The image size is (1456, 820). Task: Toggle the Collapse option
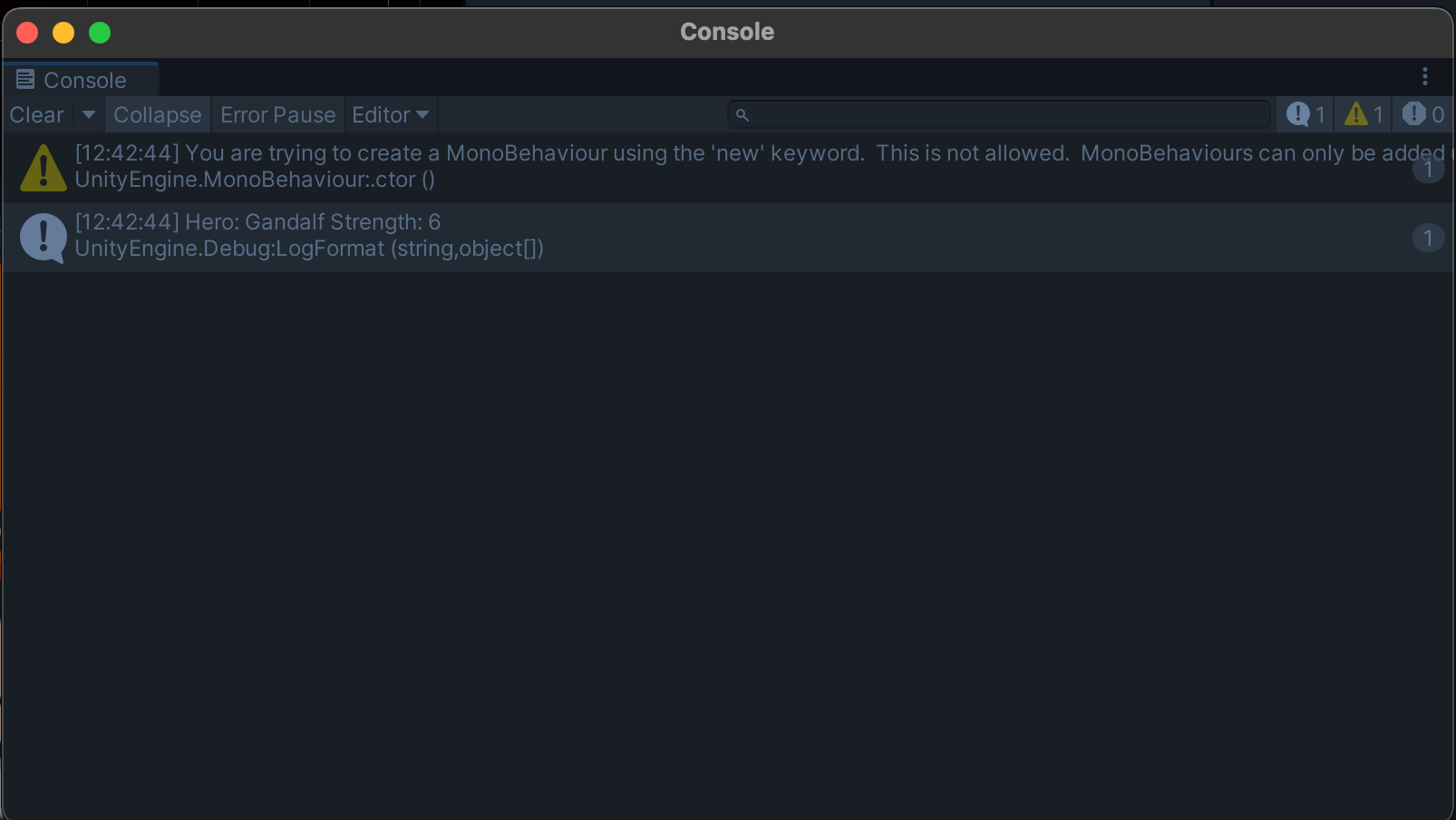click(x=157, y=115)
